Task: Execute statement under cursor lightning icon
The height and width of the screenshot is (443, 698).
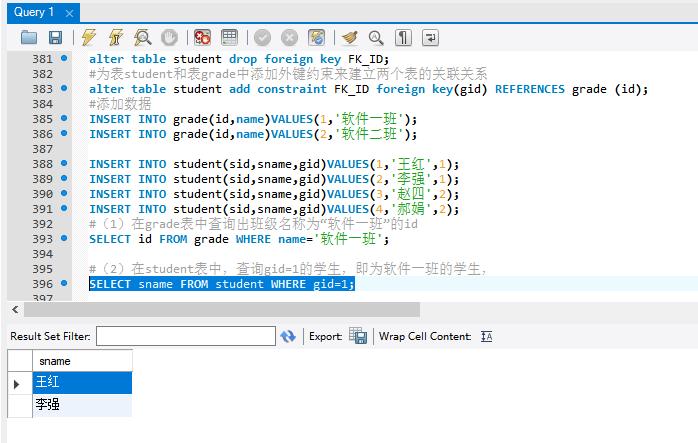Action: pos(116,37)
